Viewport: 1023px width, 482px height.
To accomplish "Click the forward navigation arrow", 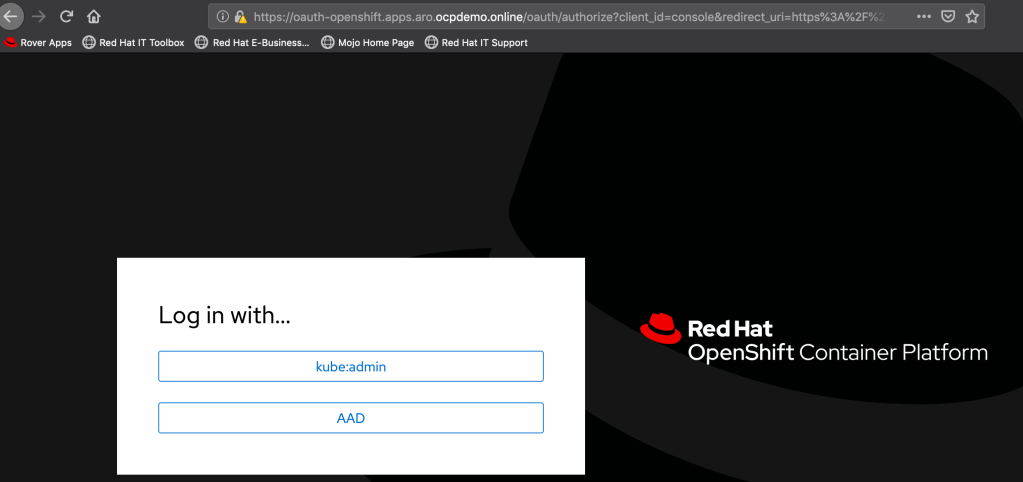I will [x=39, y=16].
